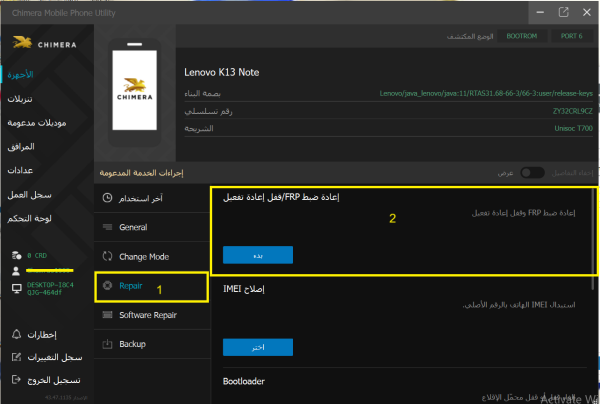The image size is (600, 404).
Task: Open سجل التغييرات changelog
Action: [55, 357]
